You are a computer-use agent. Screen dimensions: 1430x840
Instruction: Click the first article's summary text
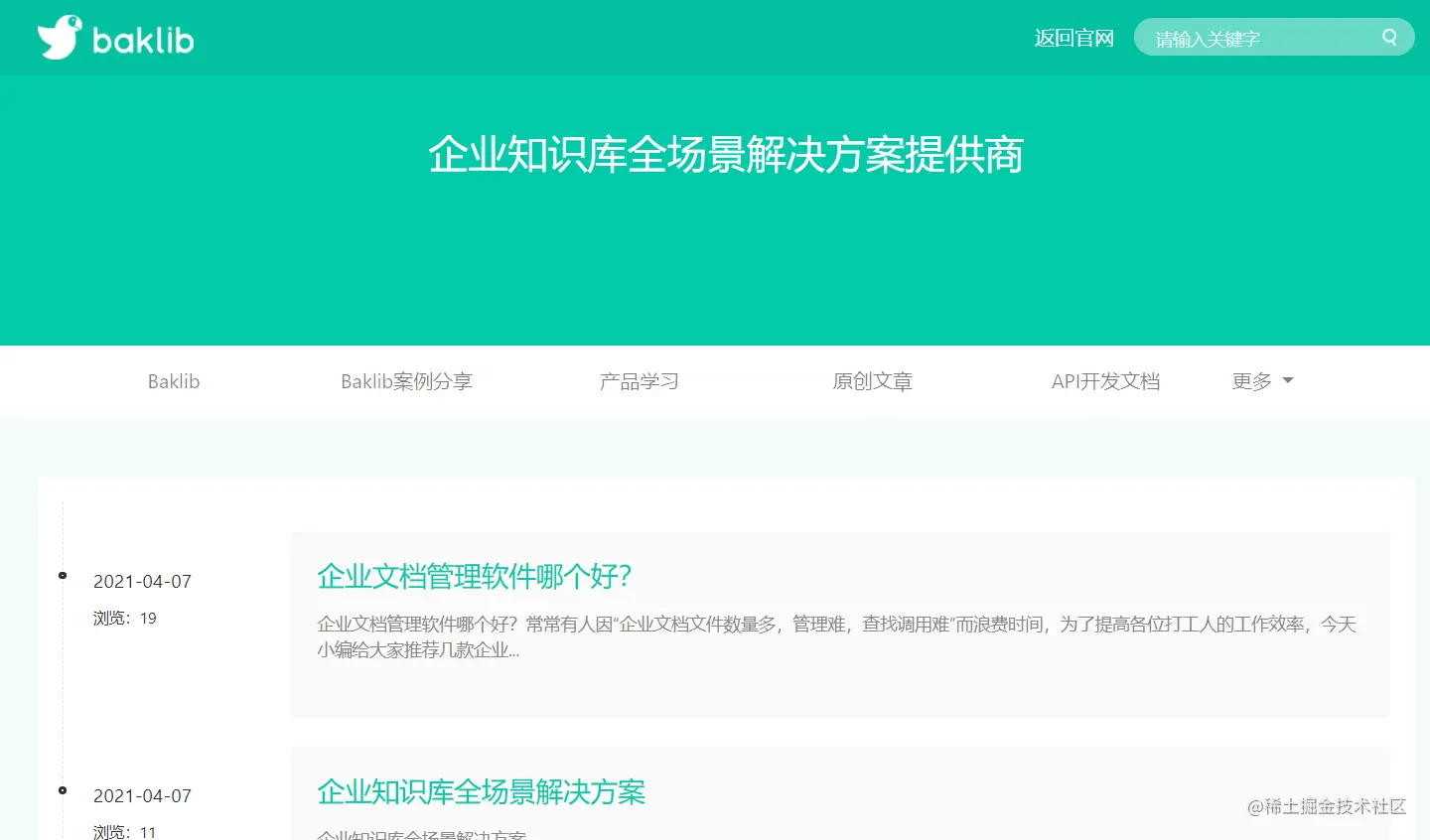(836, 636)
